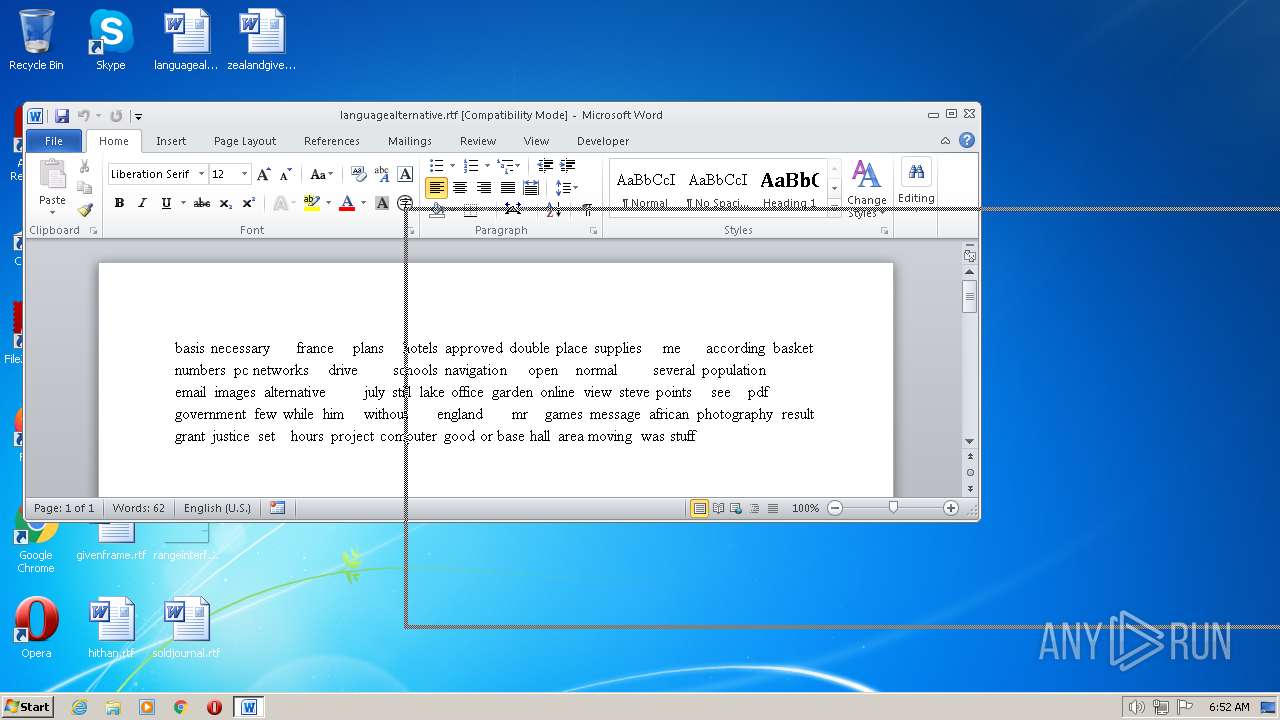Switch to the Page Layout tab

click(245, 141)
